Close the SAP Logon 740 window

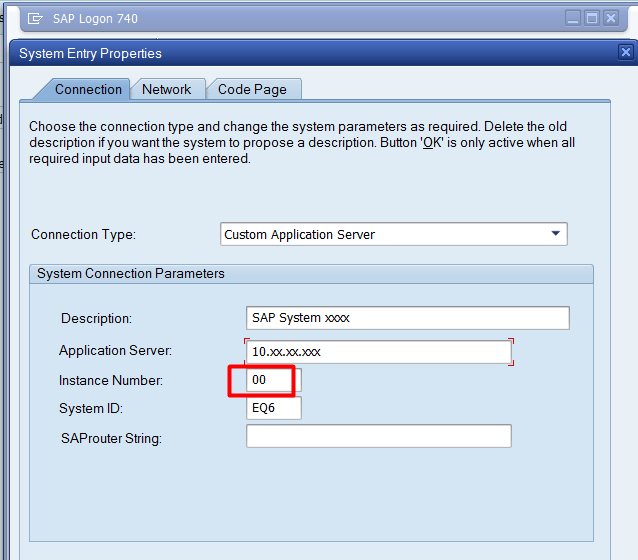point(611,18)
